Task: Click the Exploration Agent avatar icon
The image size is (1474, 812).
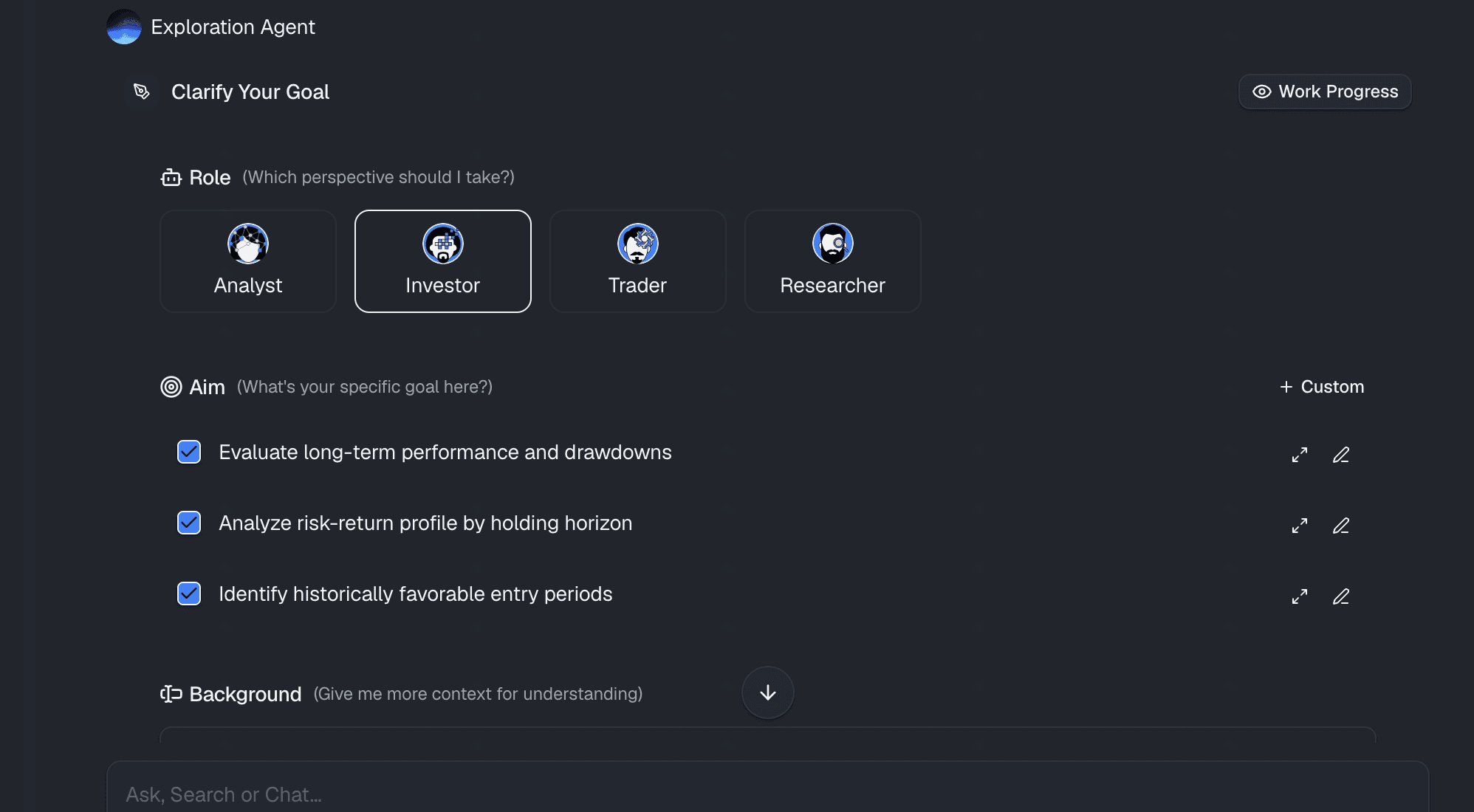Action: 124,27
